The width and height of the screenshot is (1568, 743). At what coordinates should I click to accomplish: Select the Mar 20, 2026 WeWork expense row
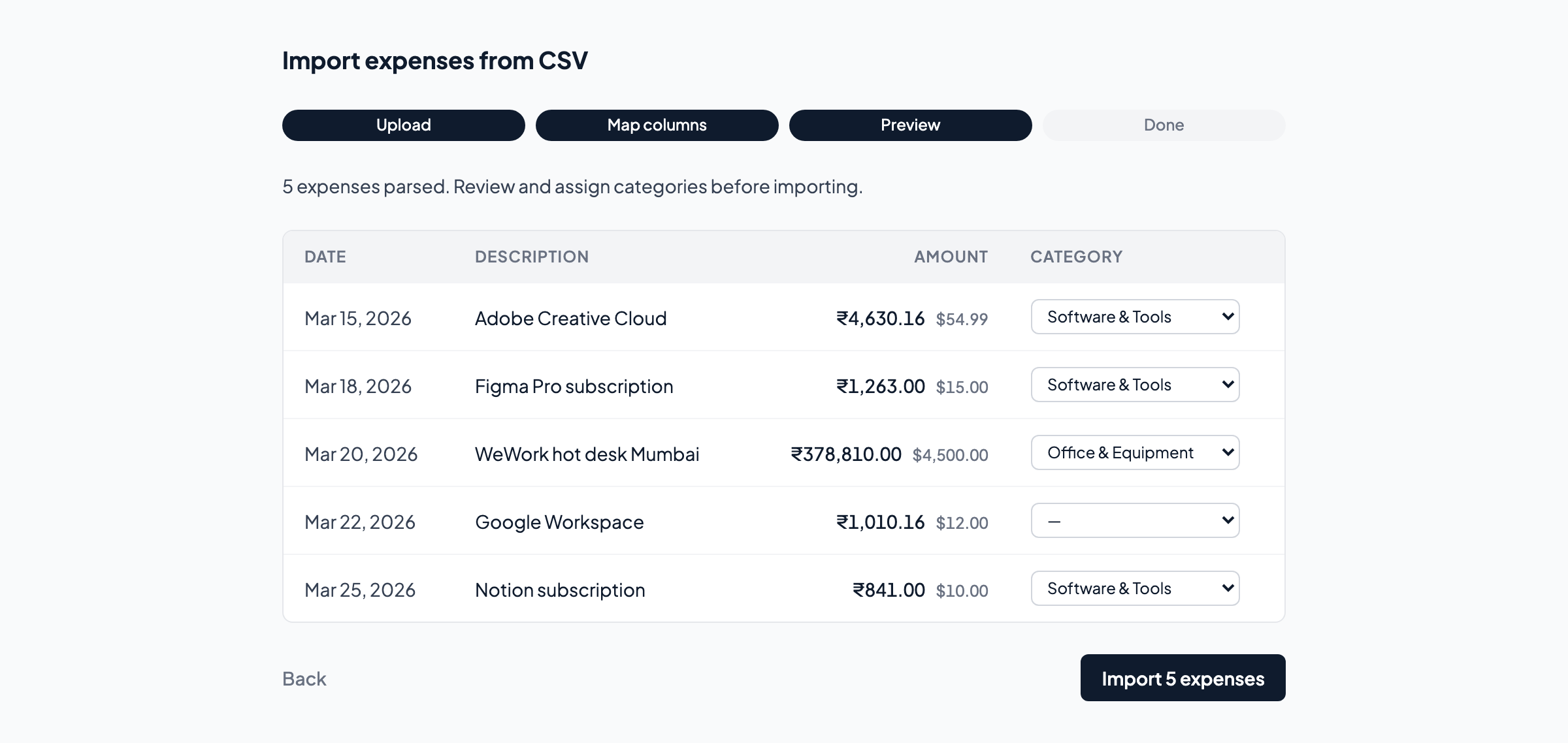[x=653, y=452]
